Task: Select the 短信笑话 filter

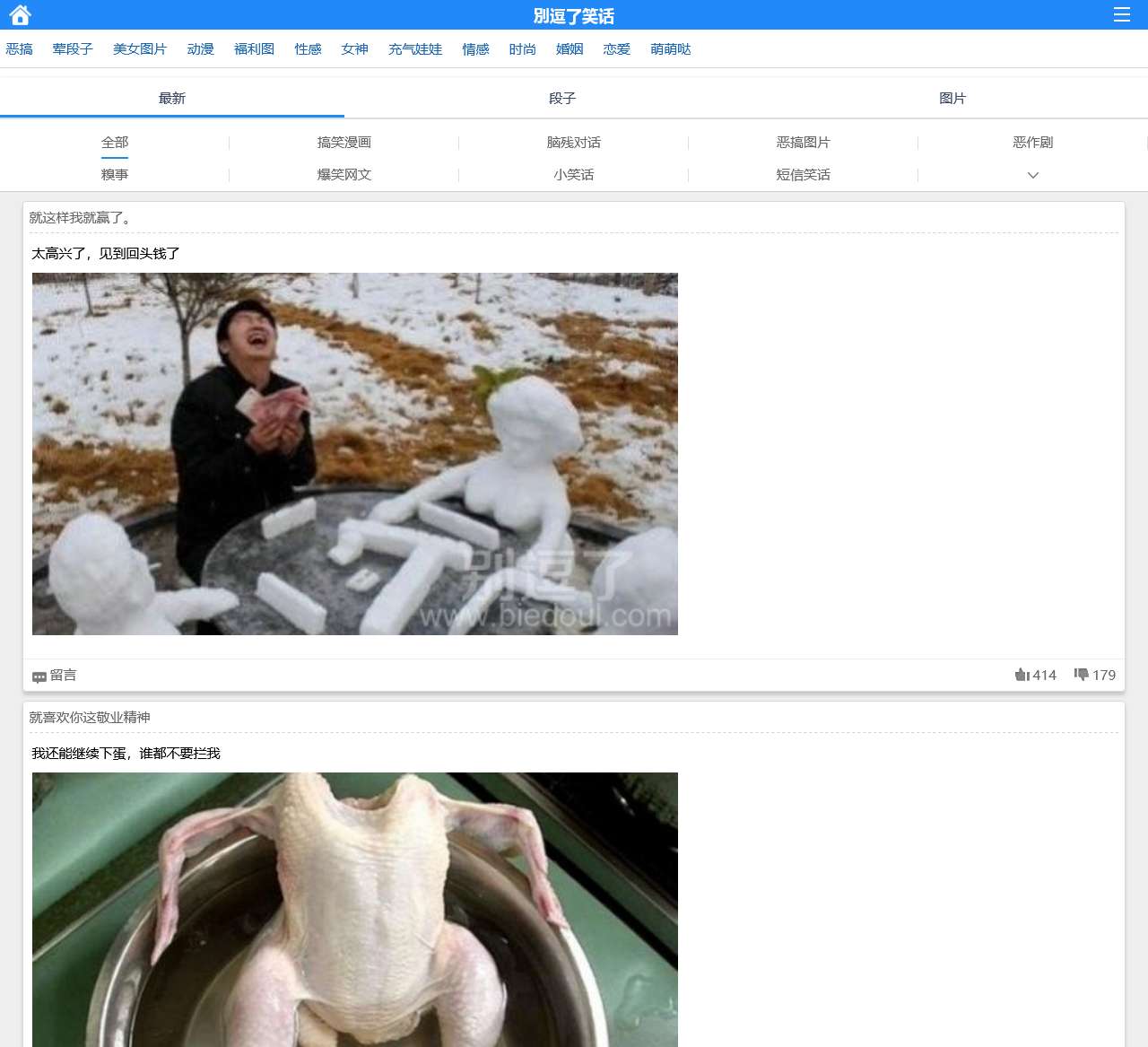Action: tap(804, 175)
